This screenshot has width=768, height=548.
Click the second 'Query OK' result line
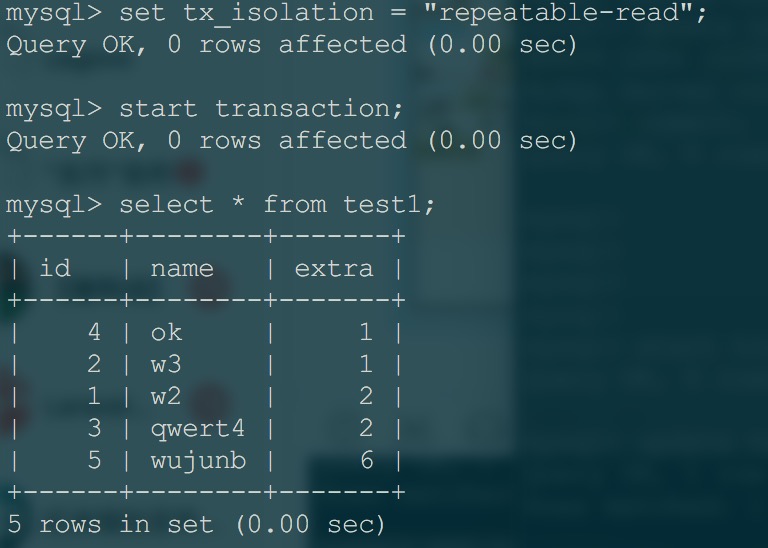coord(292,141)
